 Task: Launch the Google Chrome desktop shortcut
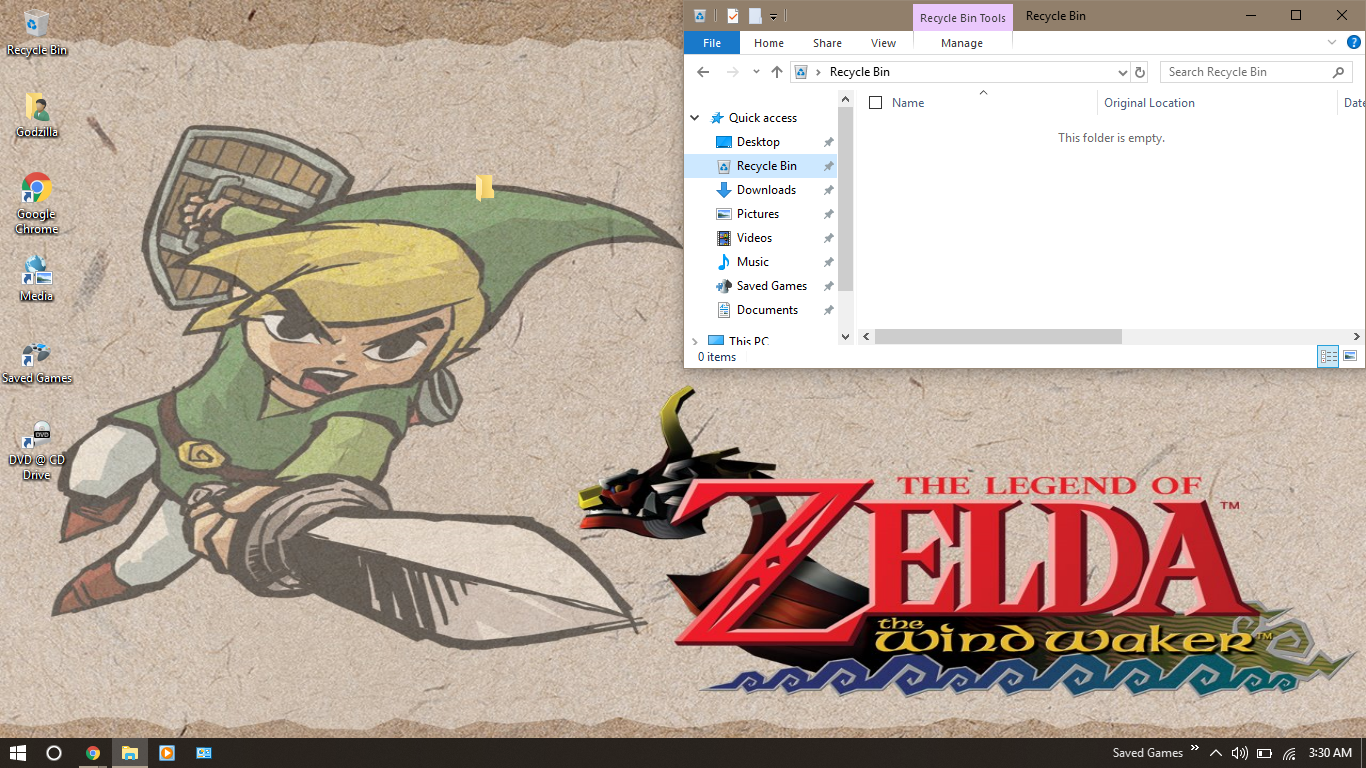click(x=36, y=204)
